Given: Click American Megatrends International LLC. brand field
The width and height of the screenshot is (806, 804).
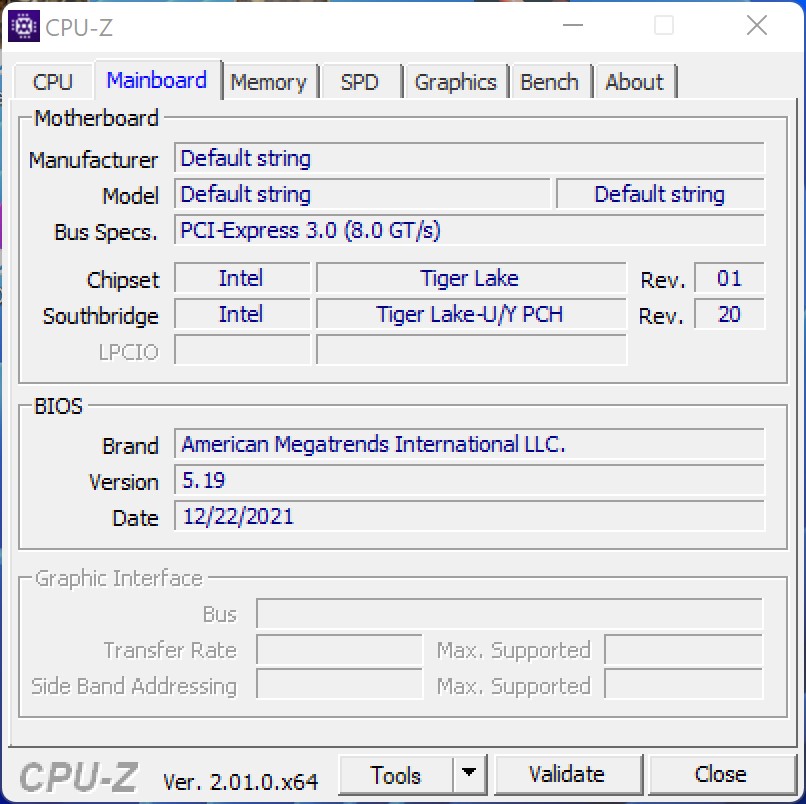Looking at the screenshot, I should 469,444.
